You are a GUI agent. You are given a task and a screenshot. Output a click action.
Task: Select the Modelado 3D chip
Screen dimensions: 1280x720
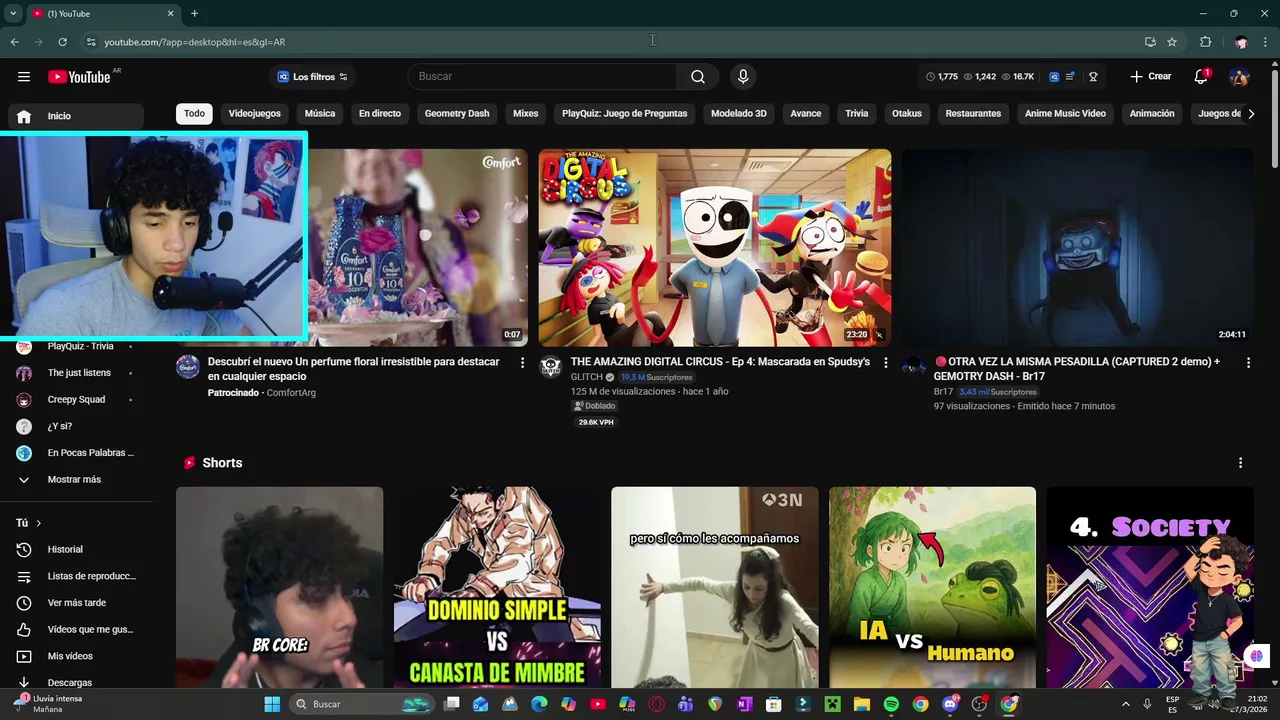click(x=739, y=113)
